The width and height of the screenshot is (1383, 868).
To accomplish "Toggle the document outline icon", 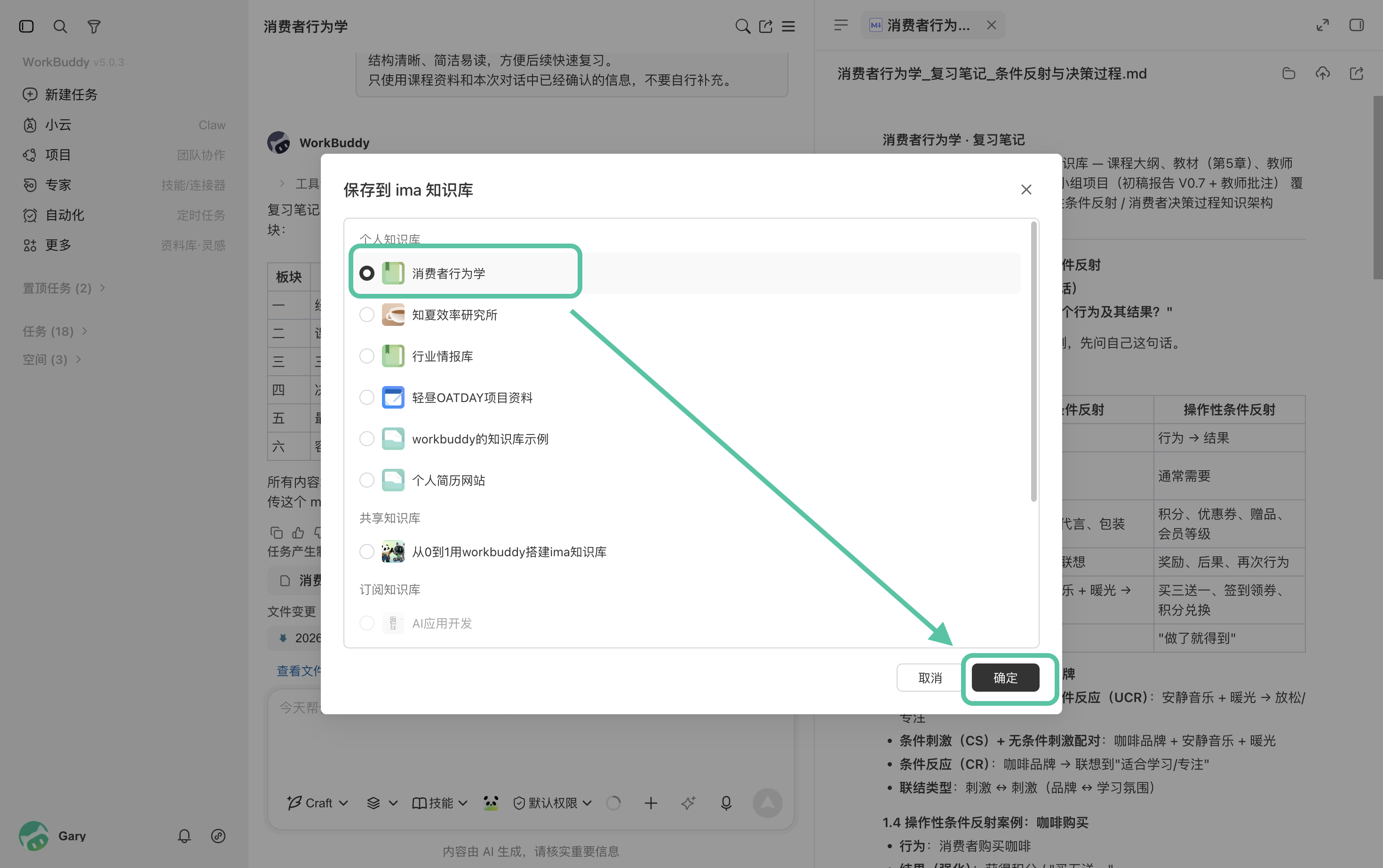I will [x=841, y=24].
